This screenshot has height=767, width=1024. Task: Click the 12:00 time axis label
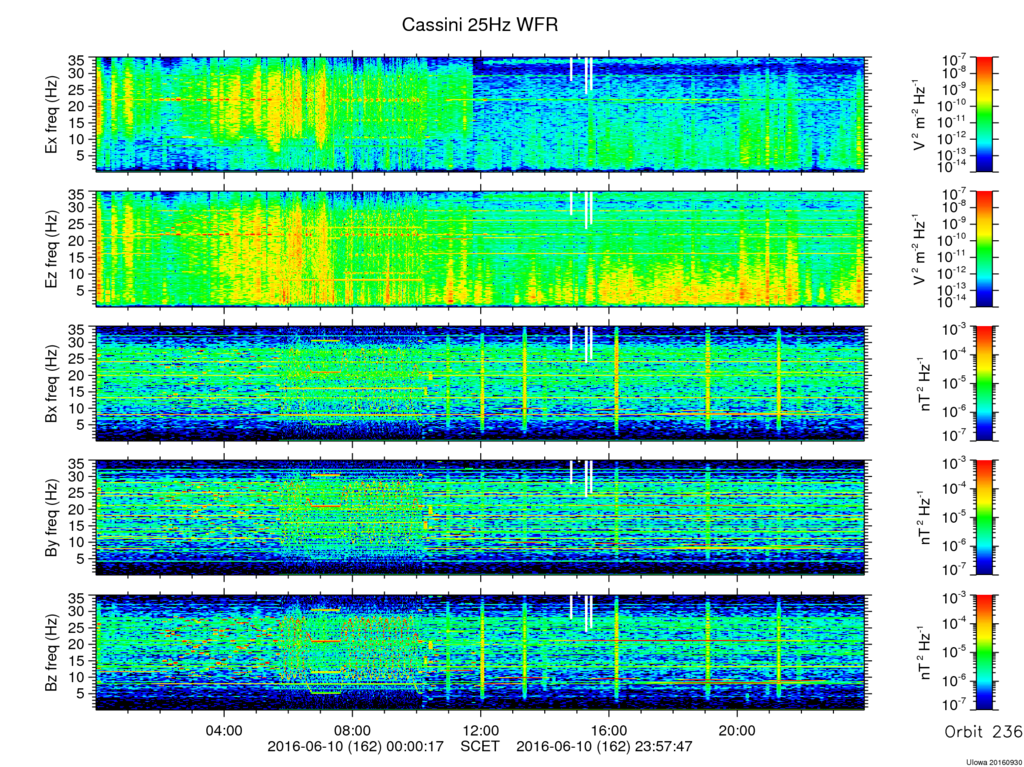pyautogui.click(x=481, y=730)
